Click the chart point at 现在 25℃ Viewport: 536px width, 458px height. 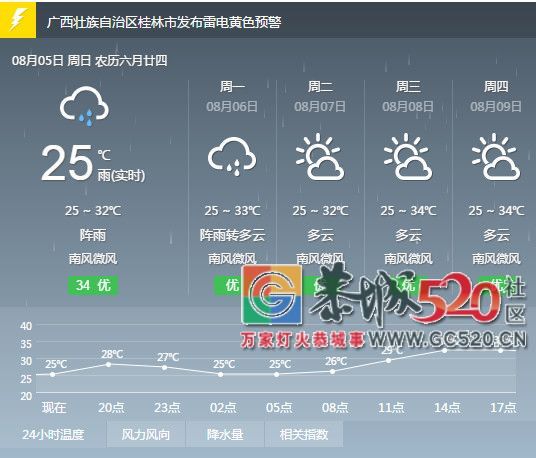pyautogui.click(x=52, y=374)
